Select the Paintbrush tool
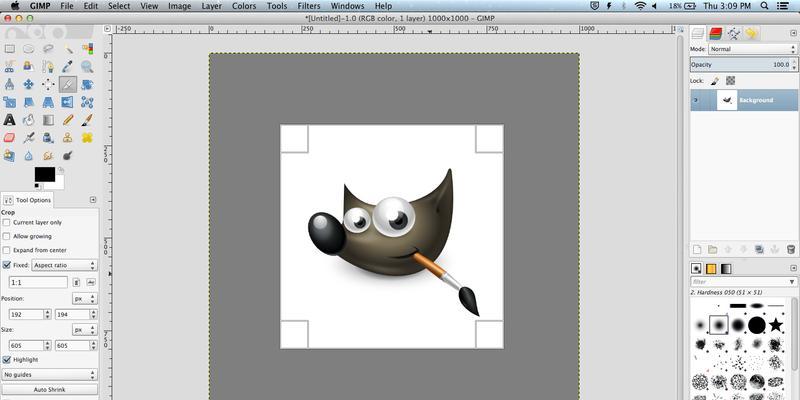Screen dimensions: 800x400 [x=87, y=120]
